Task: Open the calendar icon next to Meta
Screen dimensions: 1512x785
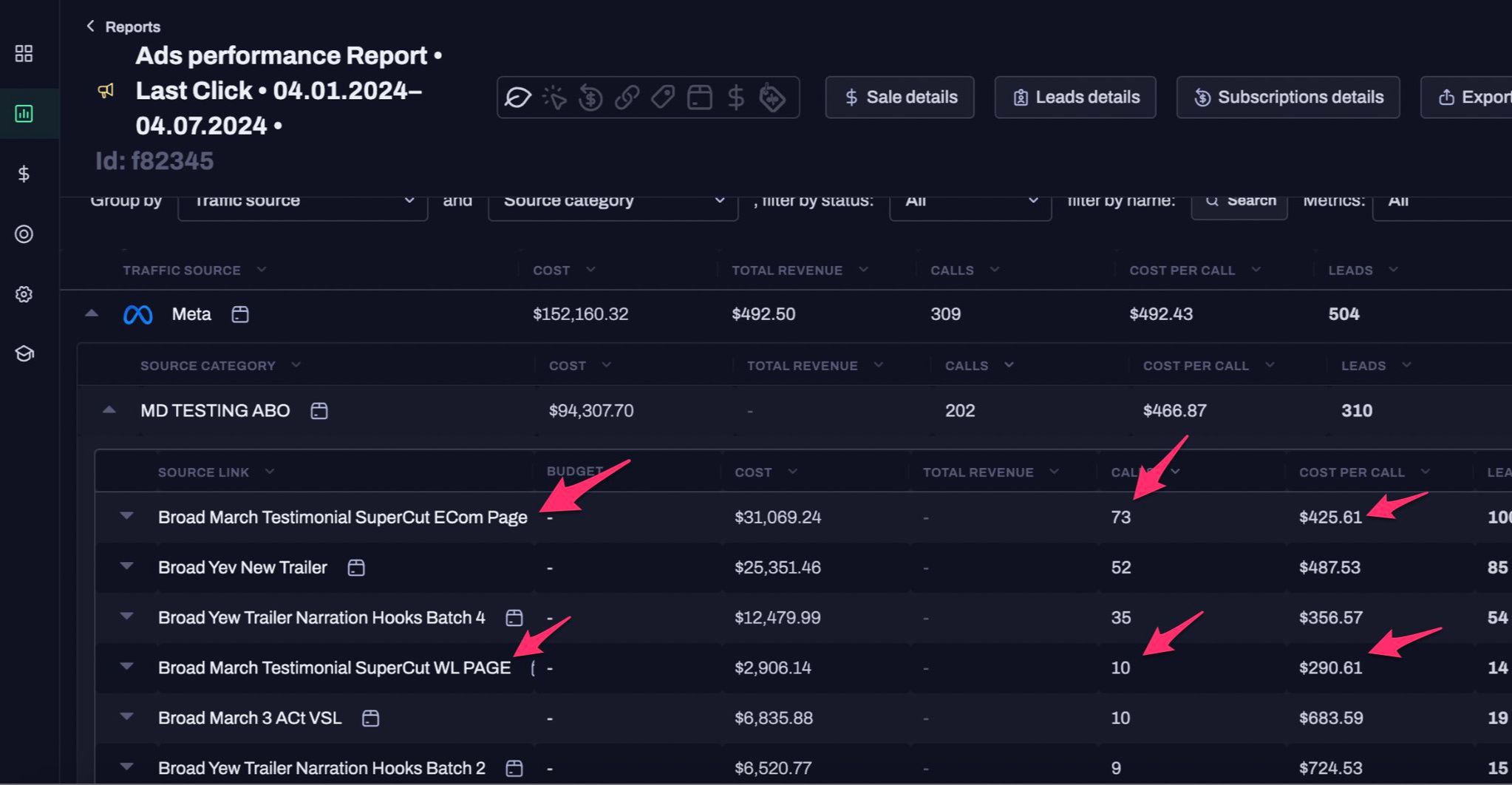Action: point(240,314)
